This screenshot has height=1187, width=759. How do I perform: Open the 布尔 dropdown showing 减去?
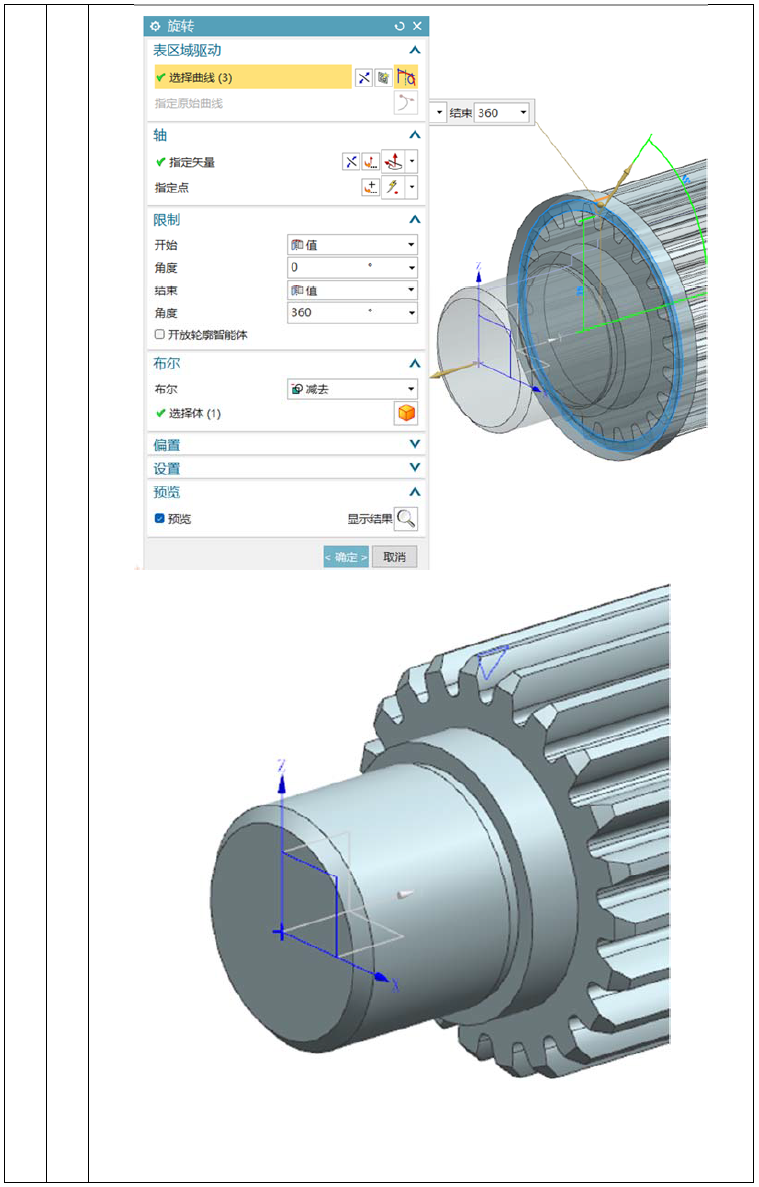pos(353,389)
